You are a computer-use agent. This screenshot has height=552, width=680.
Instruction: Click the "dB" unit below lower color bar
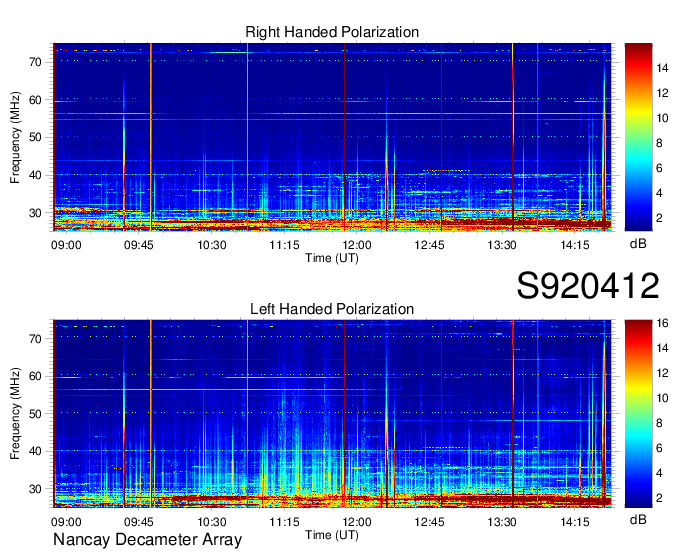click(x=638, y=519)
